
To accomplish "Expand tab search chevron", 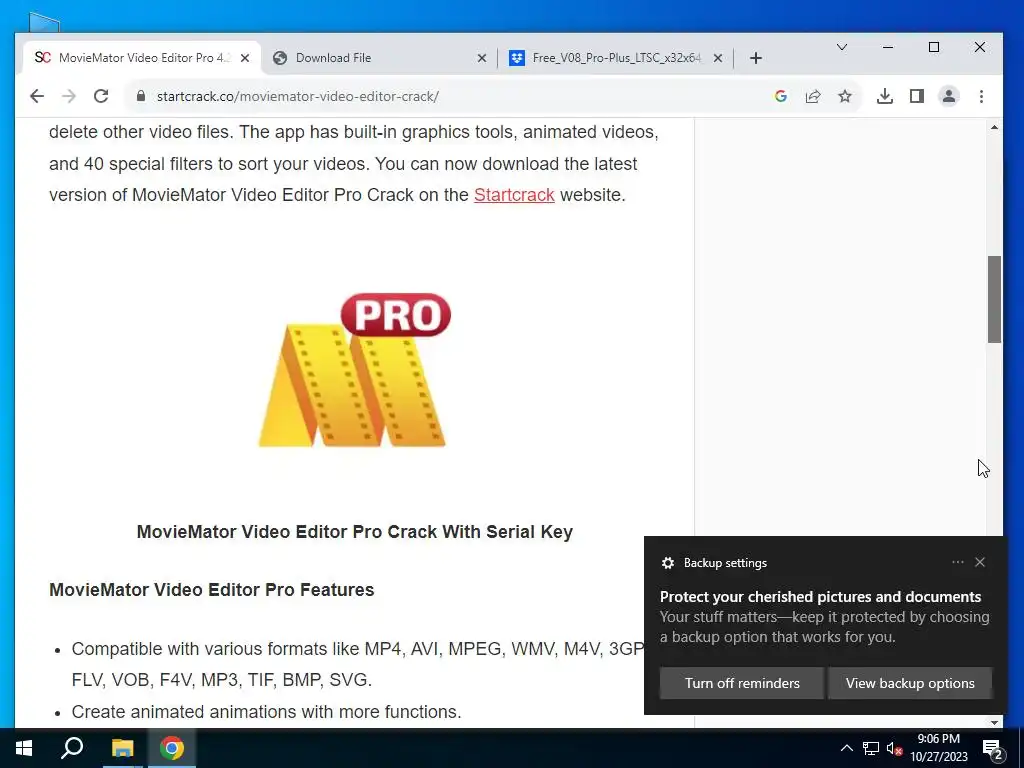I will tap(842, 47).
